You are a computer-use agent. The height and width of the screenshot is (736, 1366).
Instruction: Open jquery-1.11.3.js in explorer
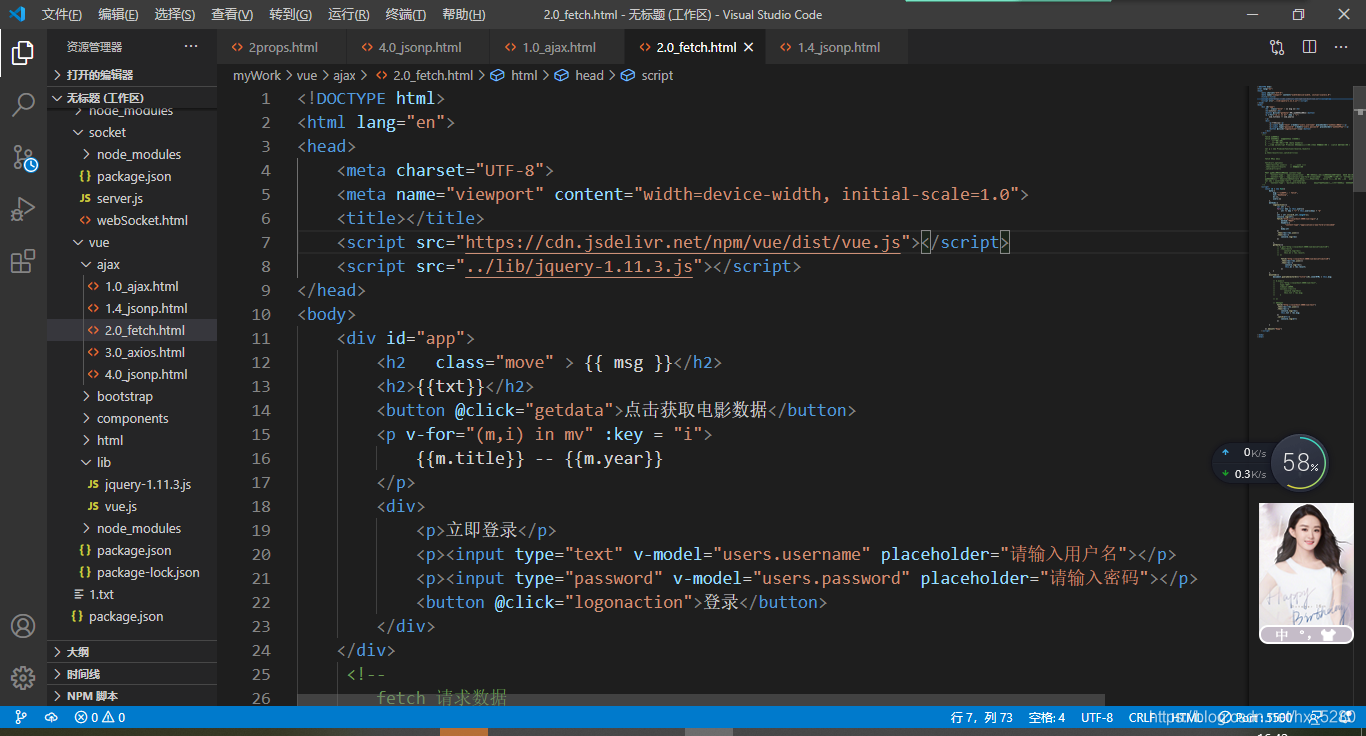pyautogui.click(x=147, y=484)
